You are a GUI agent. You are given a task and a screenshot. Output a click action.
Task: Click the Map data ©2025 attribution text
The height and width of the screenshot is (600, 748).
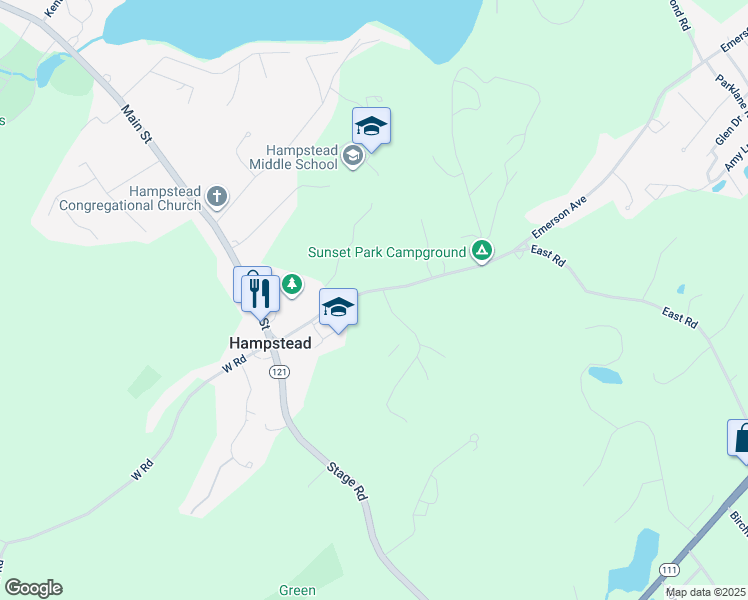pos(706,592)
